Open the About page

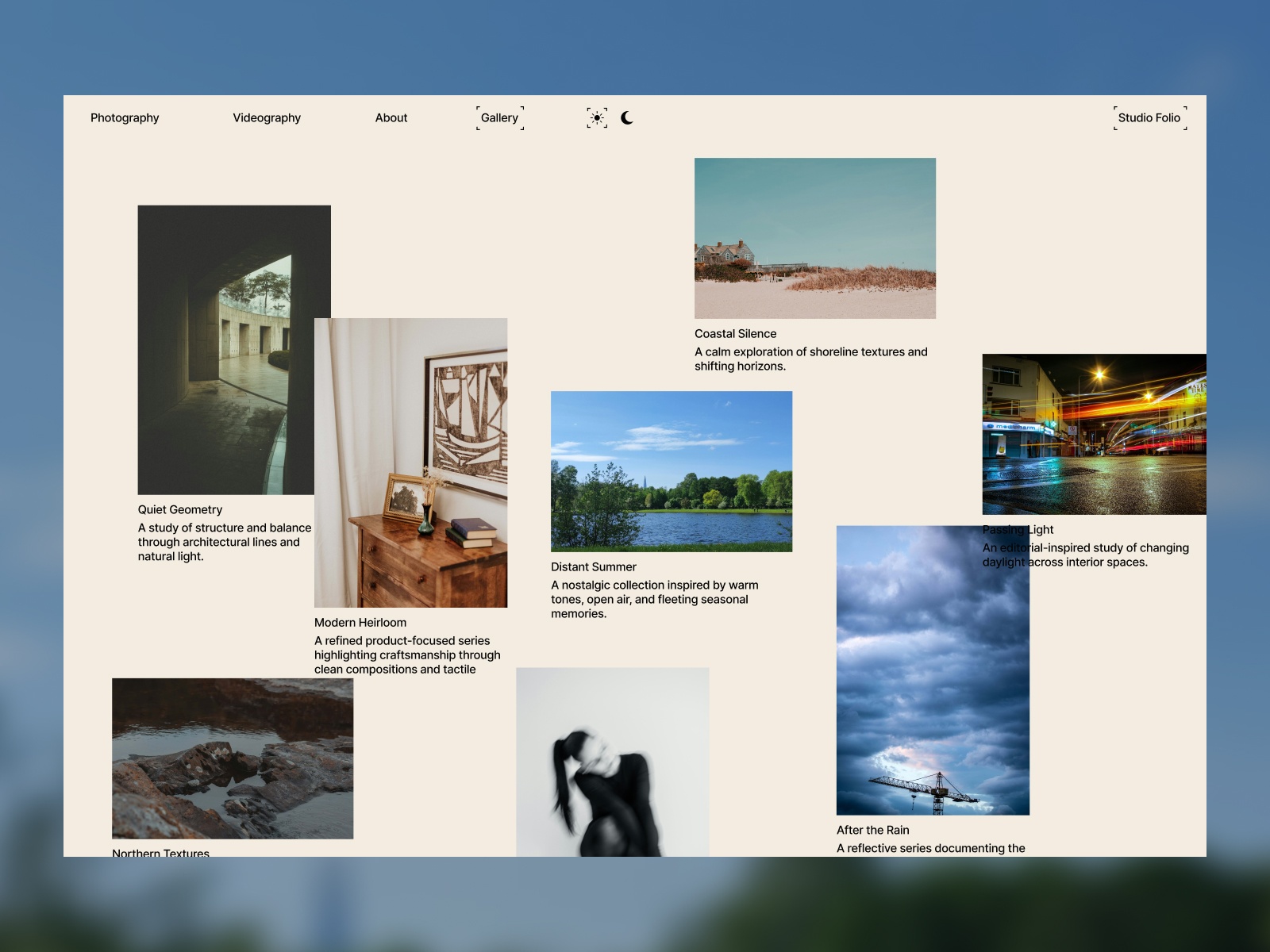391,117
